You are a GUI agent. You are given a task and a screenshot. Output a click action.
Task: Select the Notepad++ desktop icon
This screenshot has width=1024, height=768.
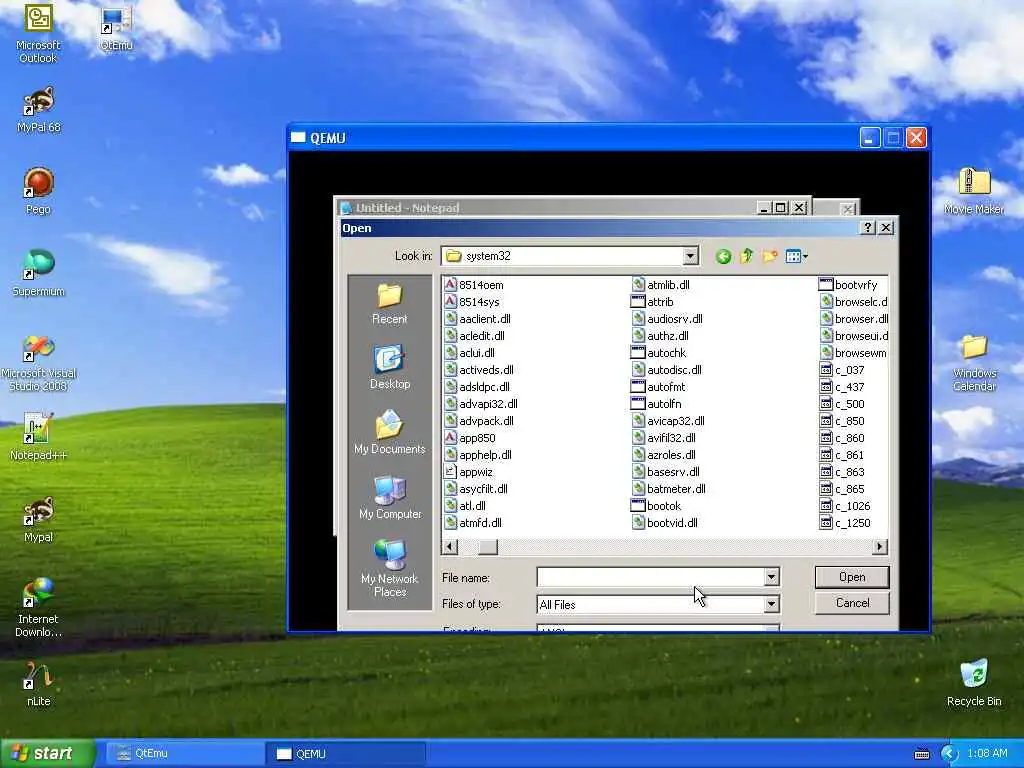pyautogui.click(x=39, y=438)
